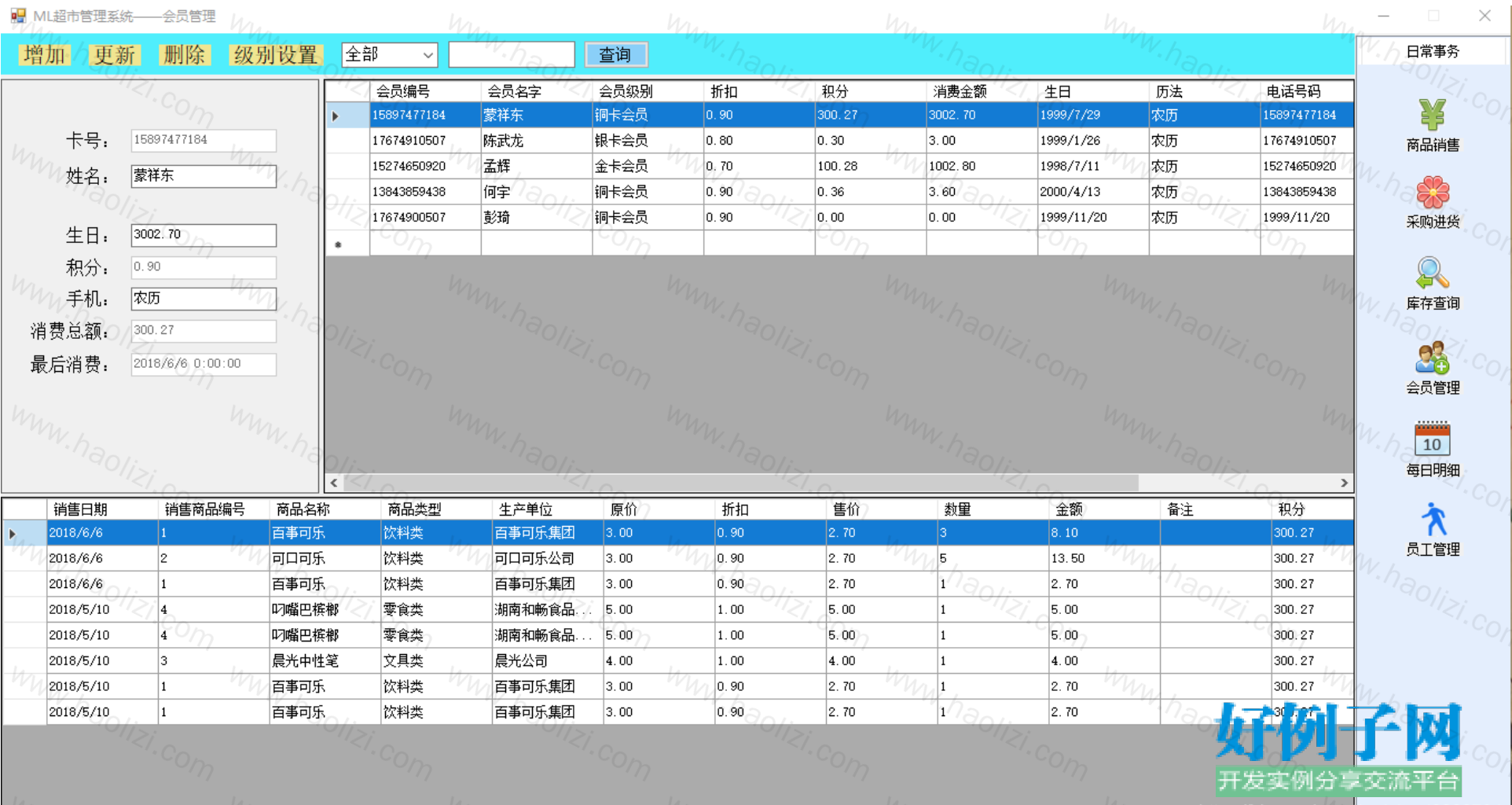Click the 增加 button
The width and height of the screenshot is (1512, 805).
point(44,55)
